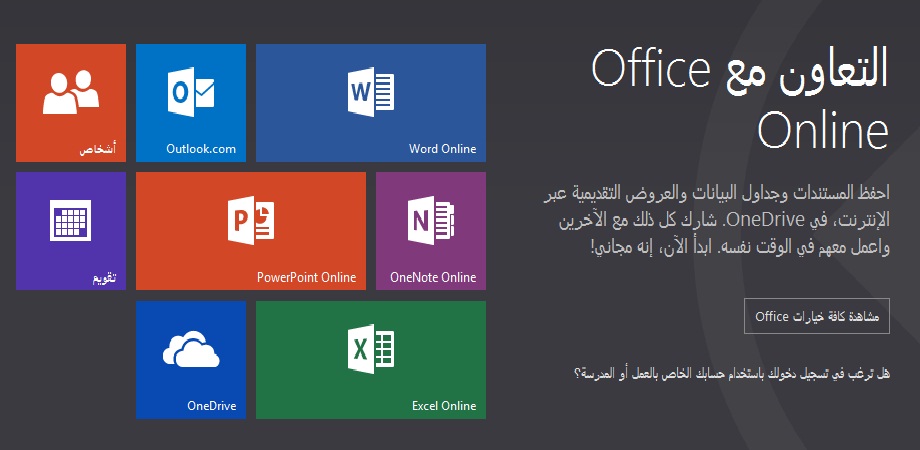This screenshot has height=450, width=920.
Task: Click the OneDrive cloud icon
Action: (191, 349)
